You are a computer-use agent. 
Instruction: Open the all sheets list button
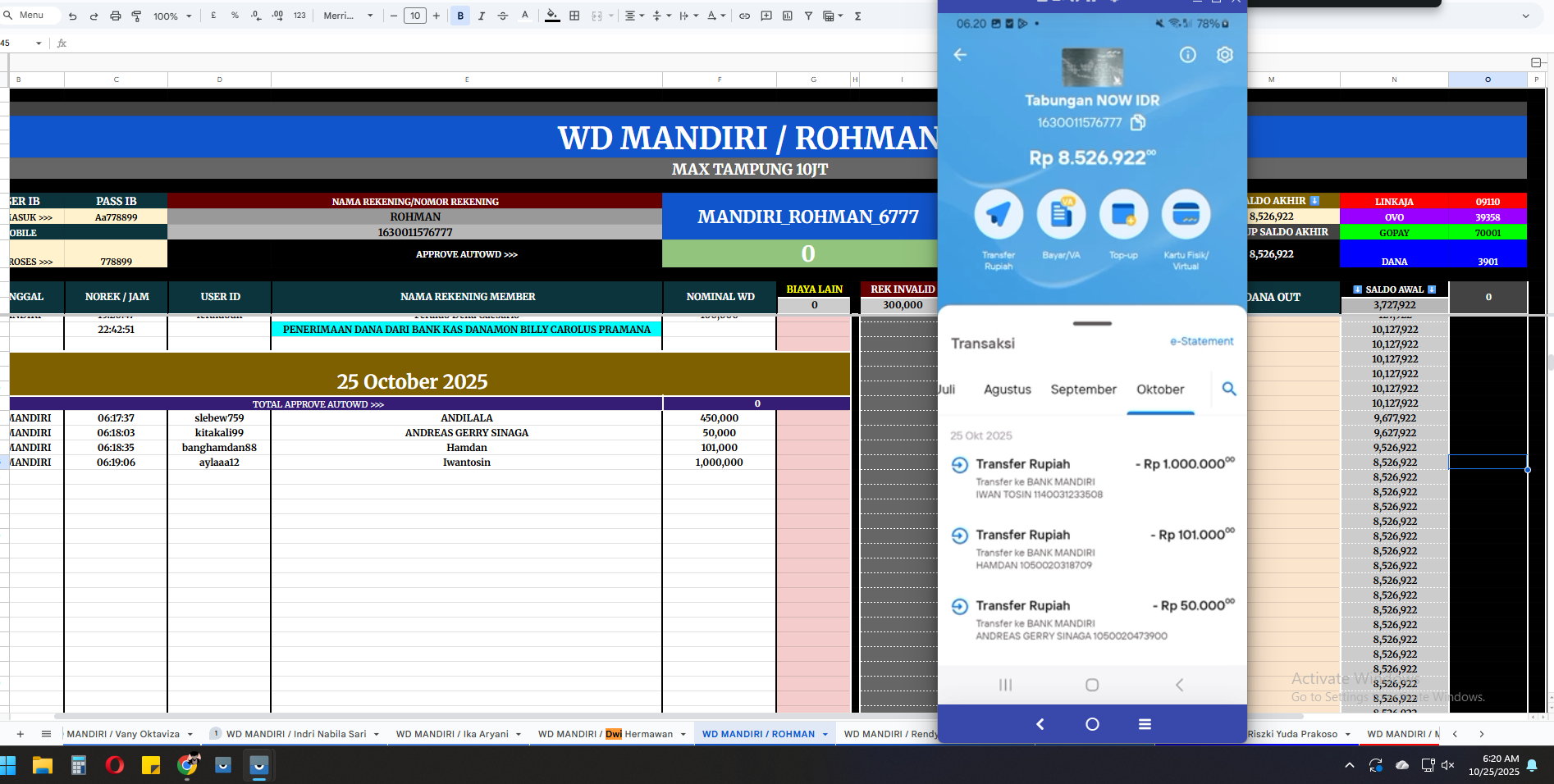tap(46, 734)
